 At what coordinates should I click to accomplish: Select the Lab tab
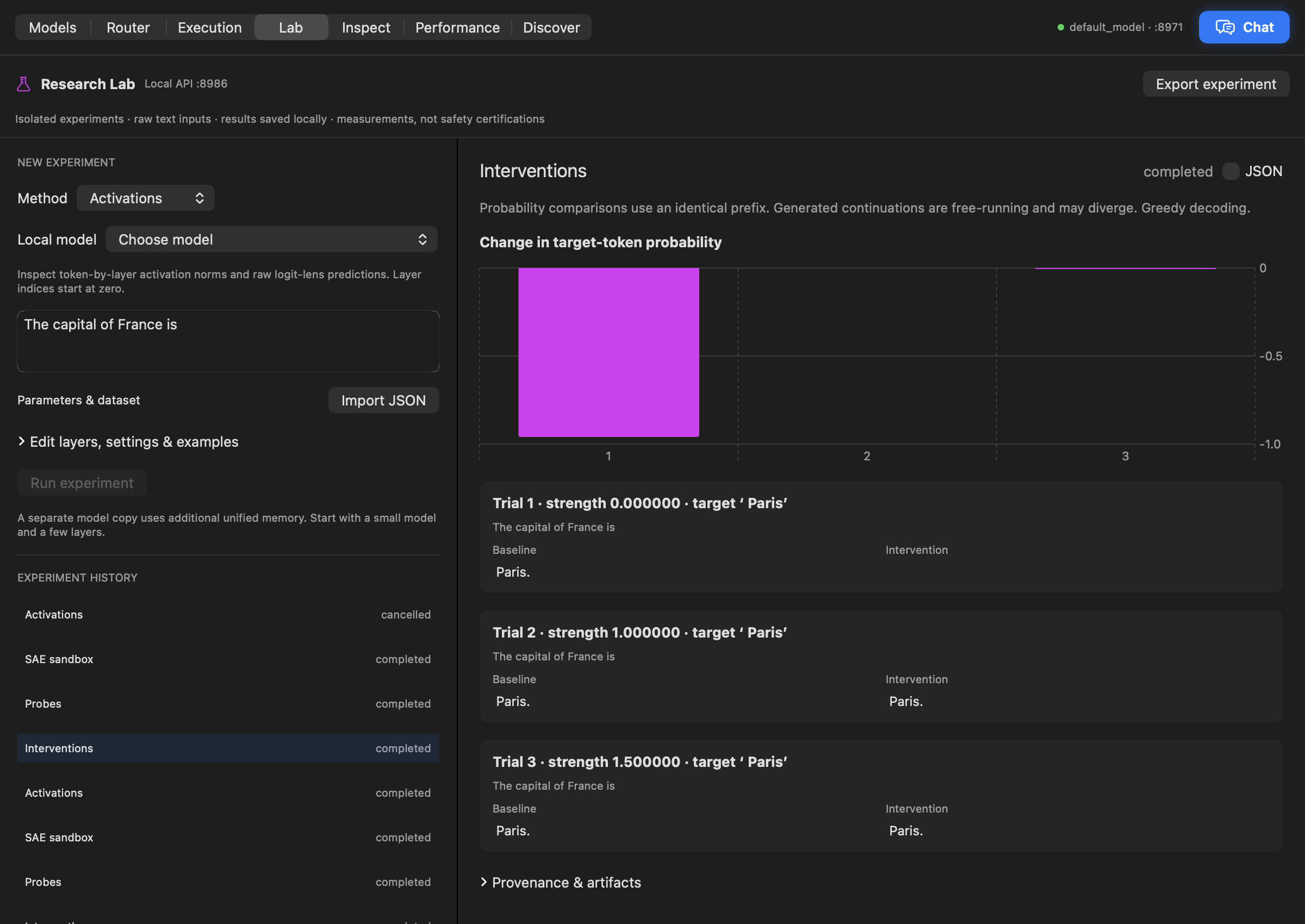click(x=291, y=27)
